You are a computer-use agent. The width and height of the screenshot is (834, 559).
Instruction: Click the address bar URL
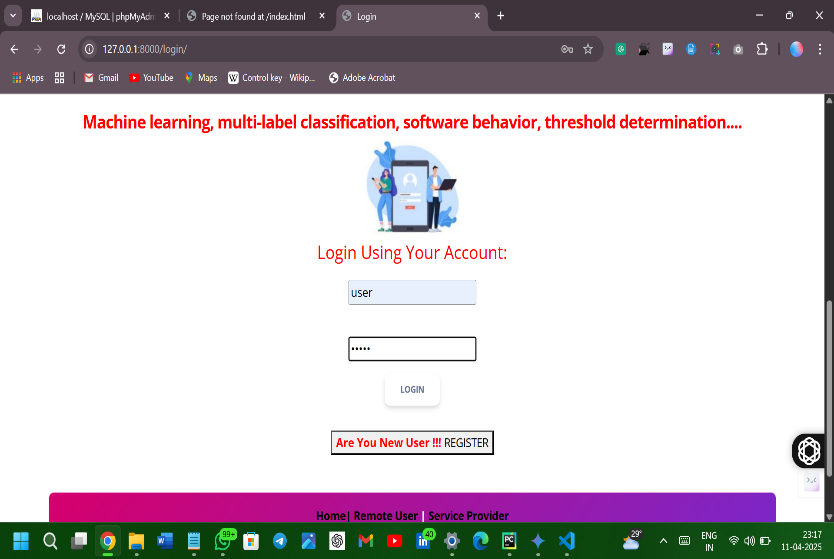click(145, 49)
